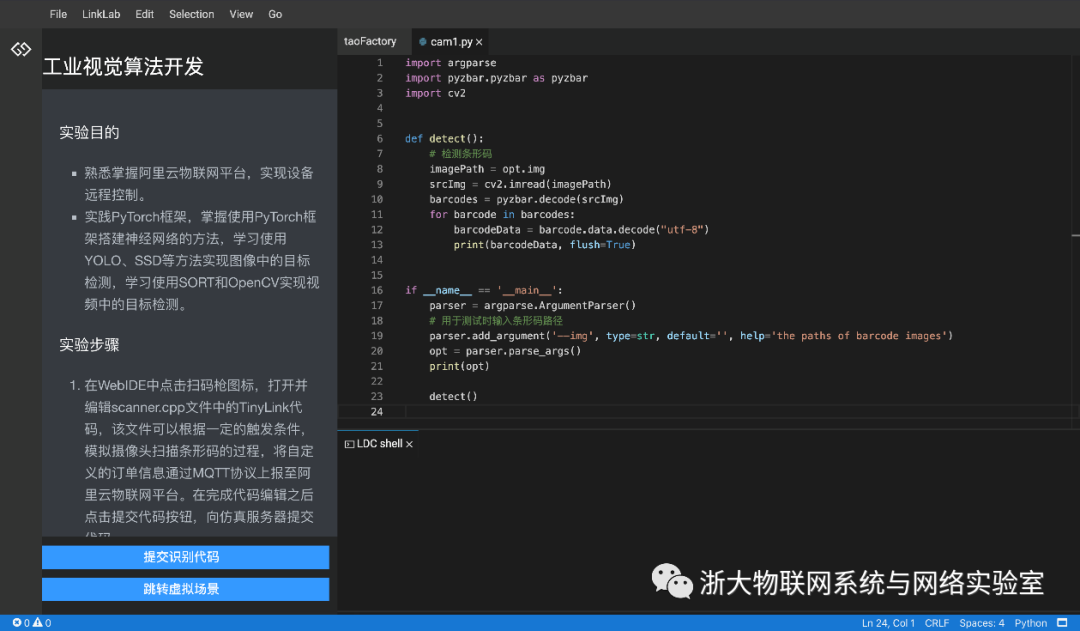Click the 跳转虚拟场景 button
This screenshot has height=631, width=1080.
tap(185, 589)
